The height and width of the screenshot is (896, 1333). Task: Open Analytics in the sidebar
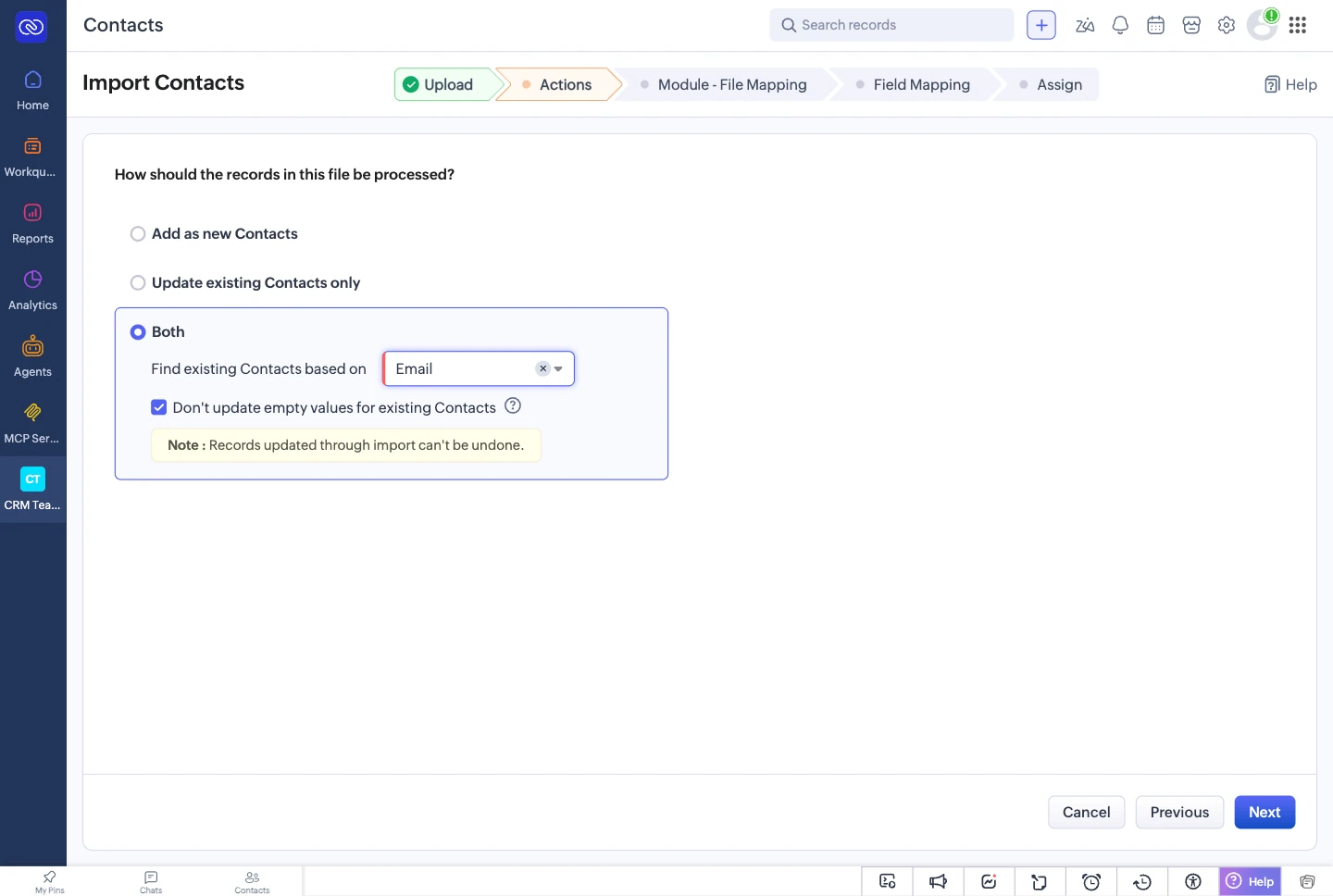32,291
